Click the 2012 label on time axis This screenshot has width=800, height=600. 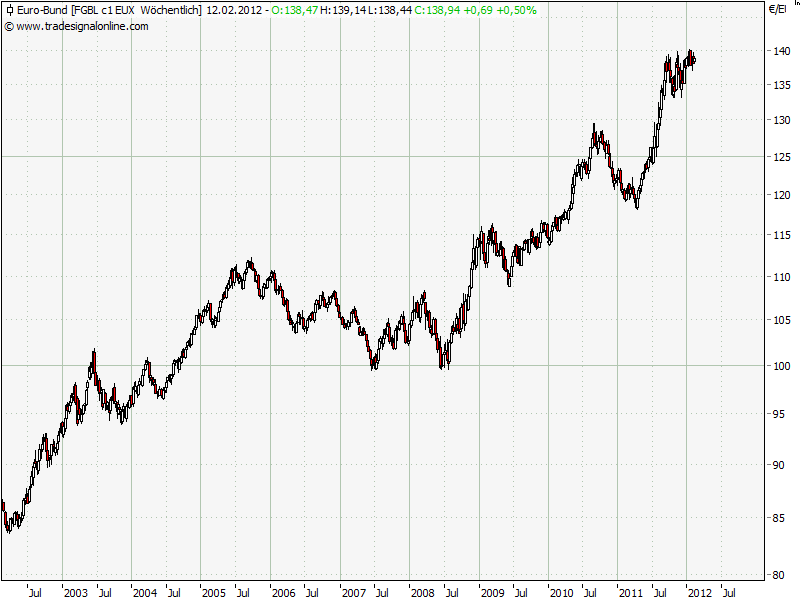(x=699, y=593)
